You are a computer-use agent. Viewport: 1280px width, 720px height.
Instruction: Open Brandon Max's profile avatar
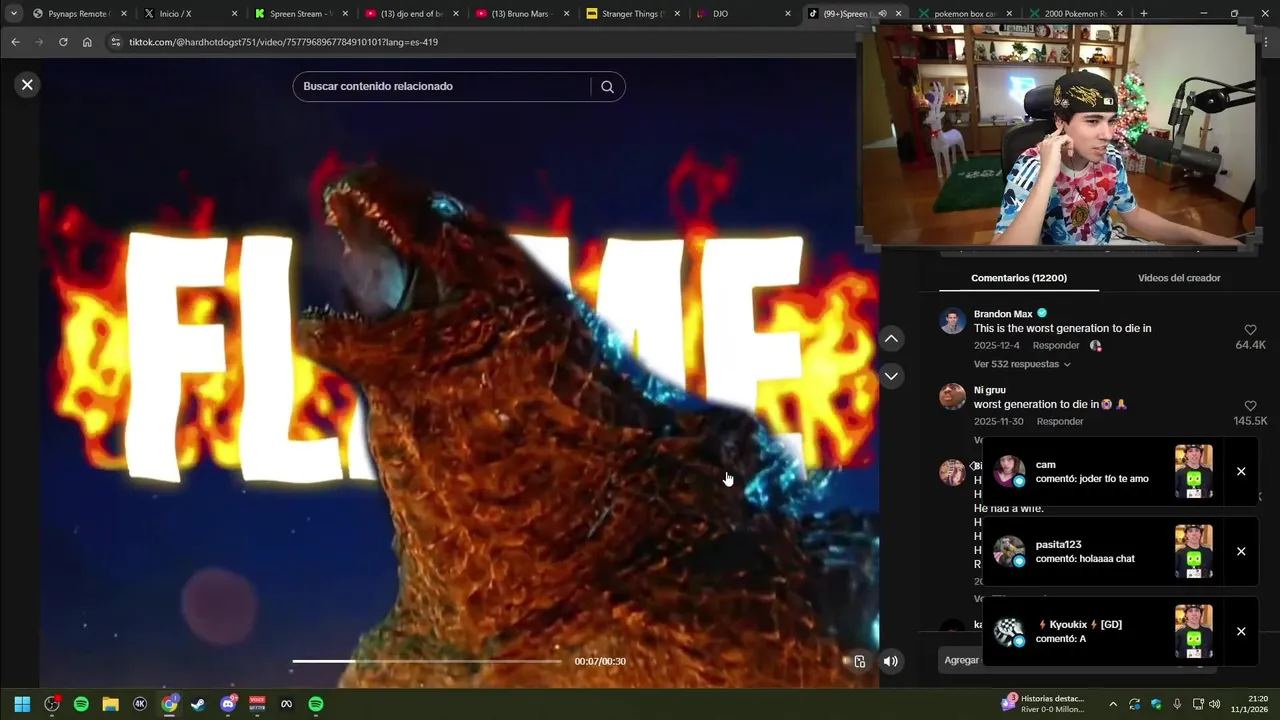[x=952, y=321]
